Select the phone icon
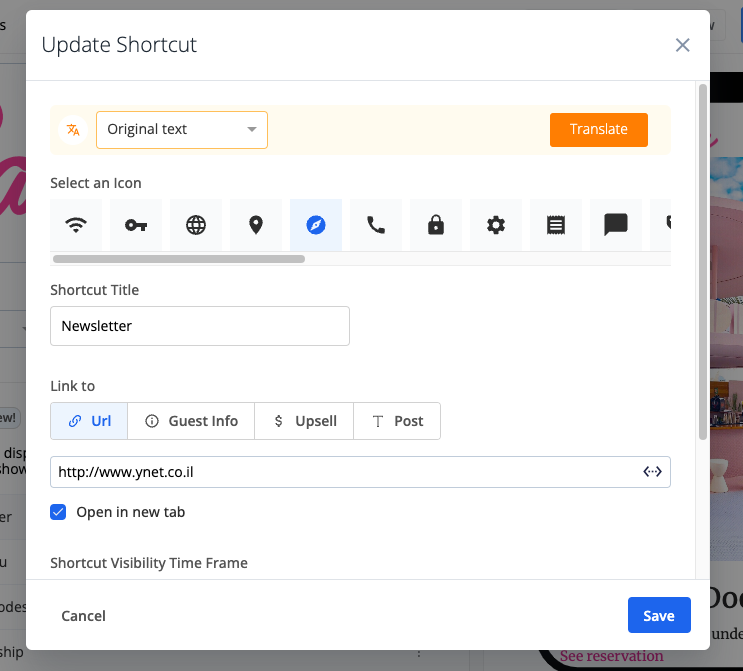 pyautogui.click(x=376, y=225)
